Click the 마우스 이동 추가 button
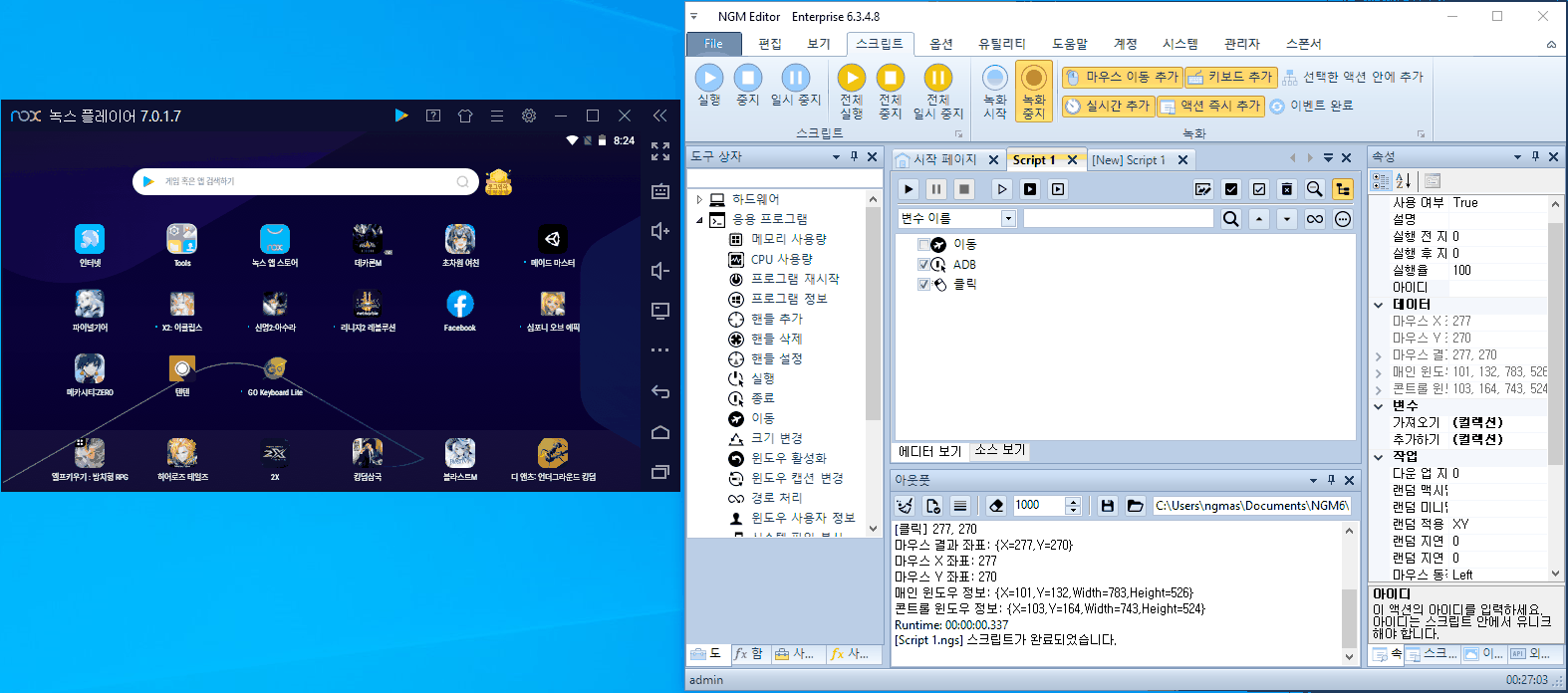 [x=1122, y=77]
